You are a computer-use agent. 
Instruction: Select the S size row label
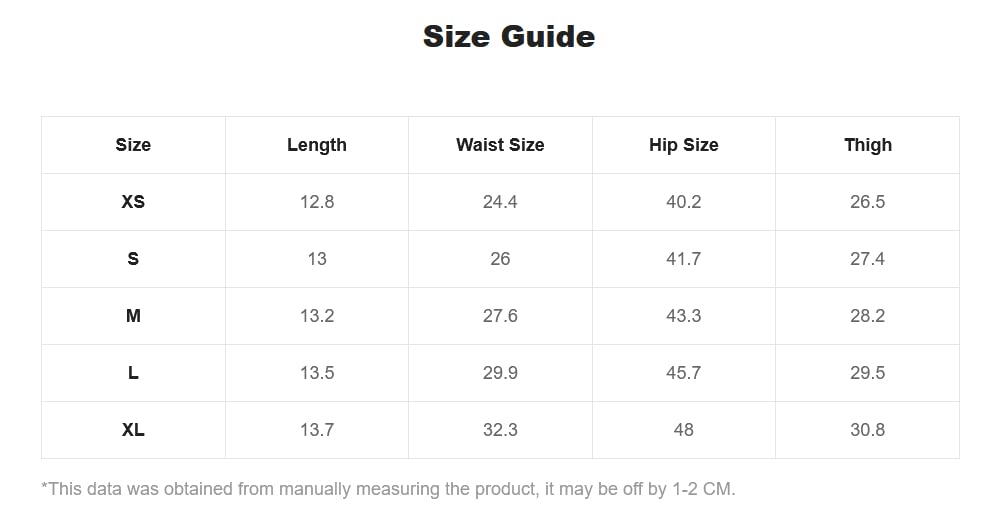pyautogui.click(x=133, y=259)
